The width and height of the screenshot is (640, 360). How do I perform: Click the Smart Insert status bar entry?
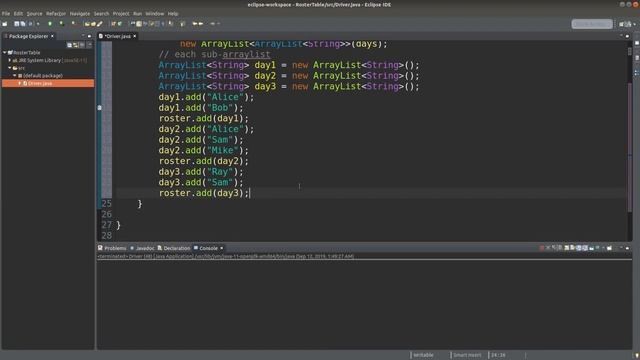[467, 355]
